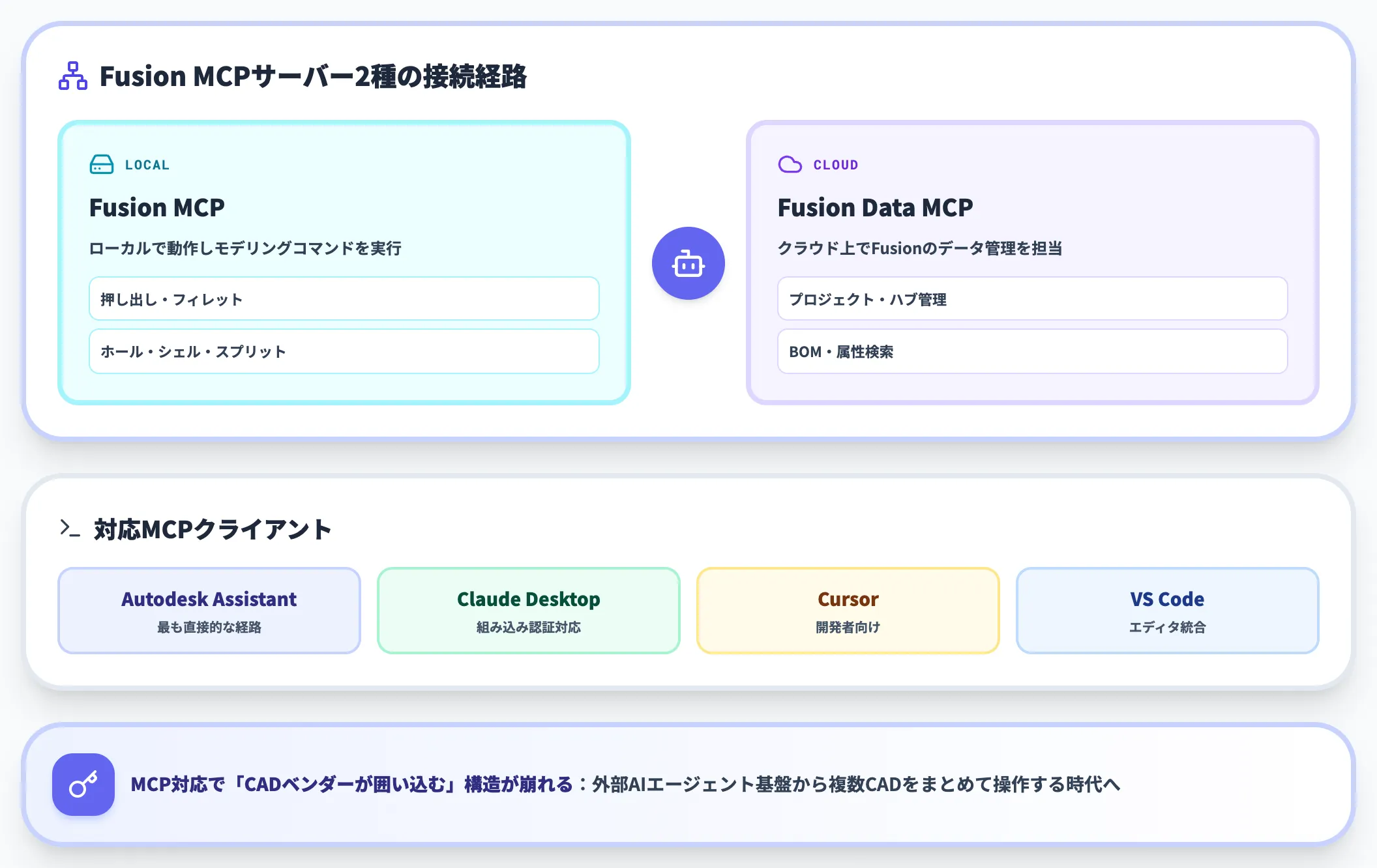Select the BOM・属性検索 item
The image size is (1377, 868).
1033,351
